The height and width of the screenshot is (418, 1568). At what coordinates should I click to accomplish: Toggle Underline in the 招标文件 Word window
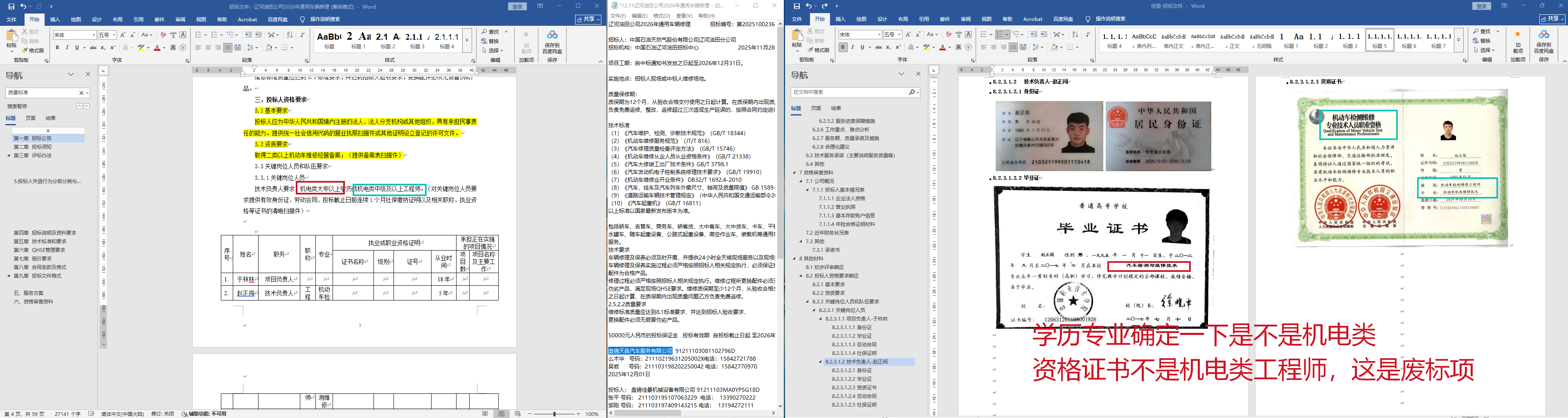pyautogui.click(x=76, y=47)
